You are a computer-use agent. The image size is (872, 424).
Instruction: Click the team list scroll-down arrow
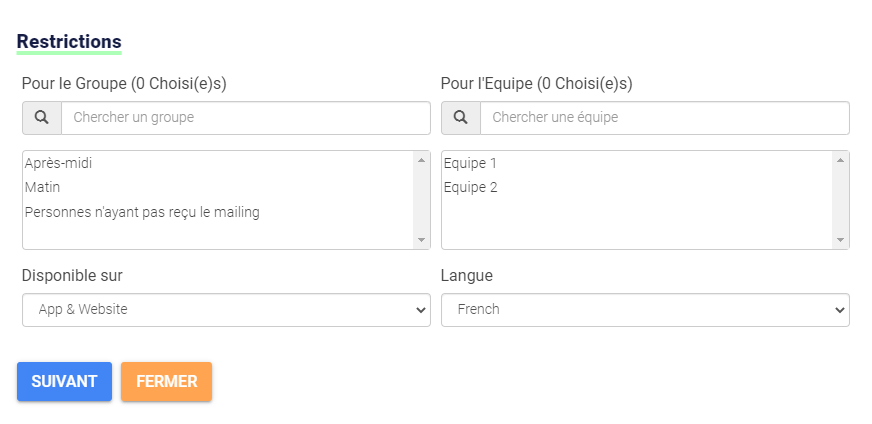[840, 240]
